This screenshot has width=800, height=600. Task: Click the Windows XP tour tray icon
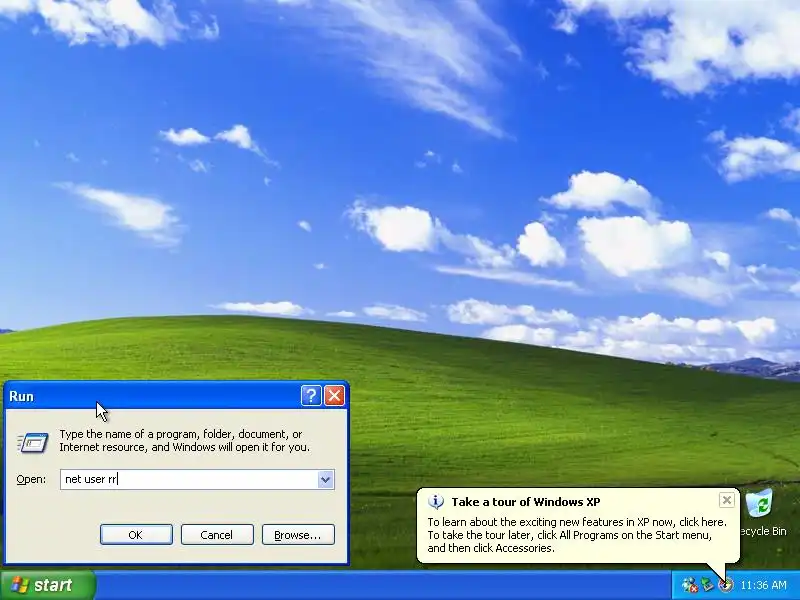click(726, 585)
